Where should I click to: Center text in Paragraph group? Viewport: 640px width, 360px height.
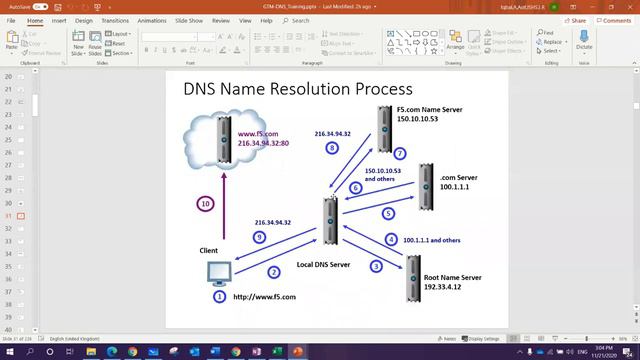[x=267, y=50]
